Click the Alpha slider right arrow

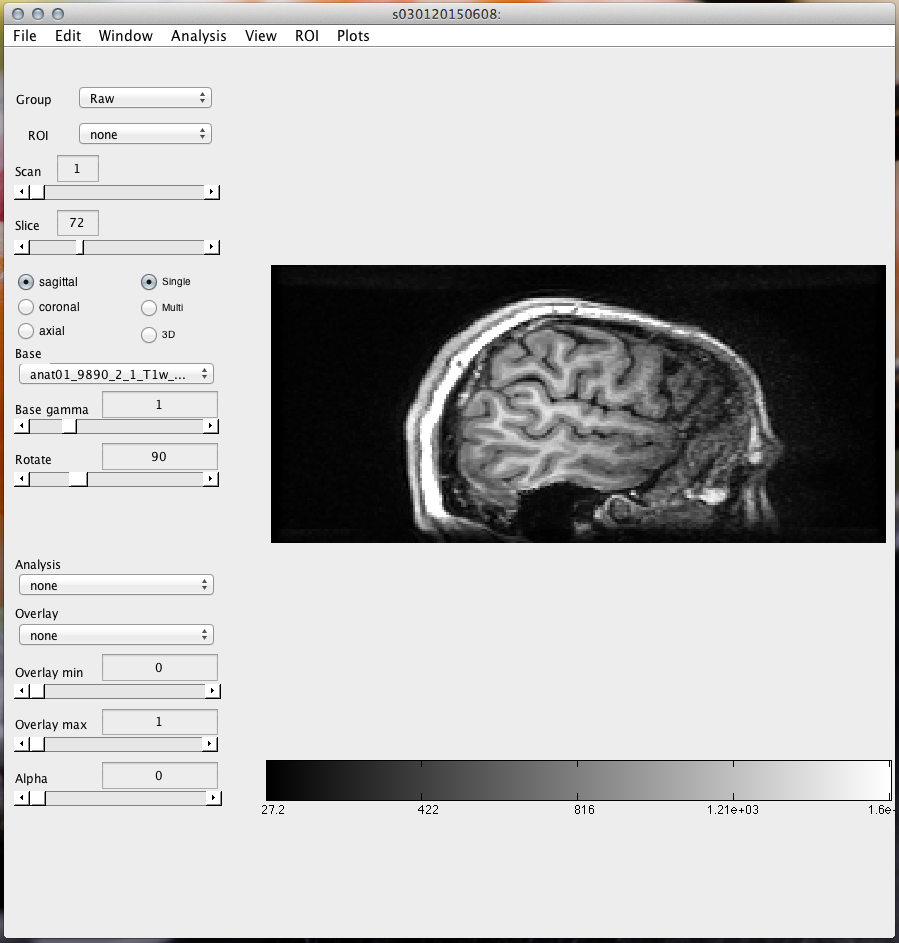210,797
